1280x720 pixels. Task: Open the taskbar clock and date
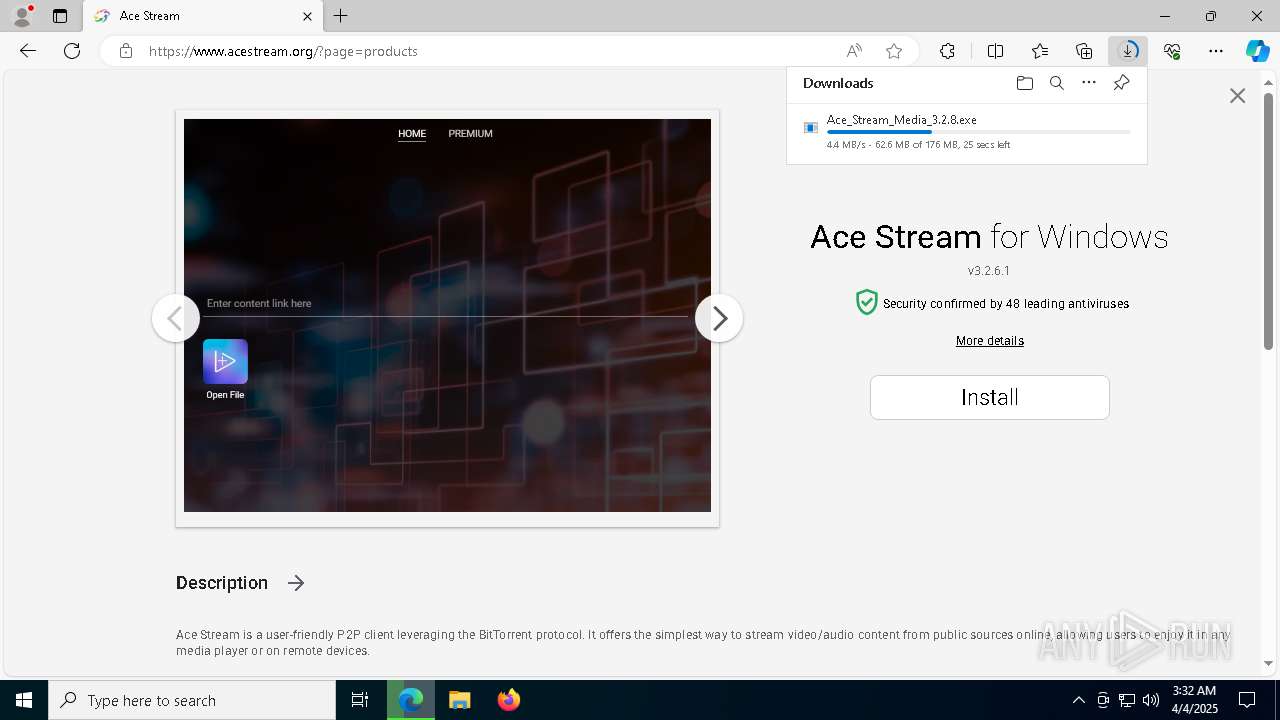point(1193,700)
